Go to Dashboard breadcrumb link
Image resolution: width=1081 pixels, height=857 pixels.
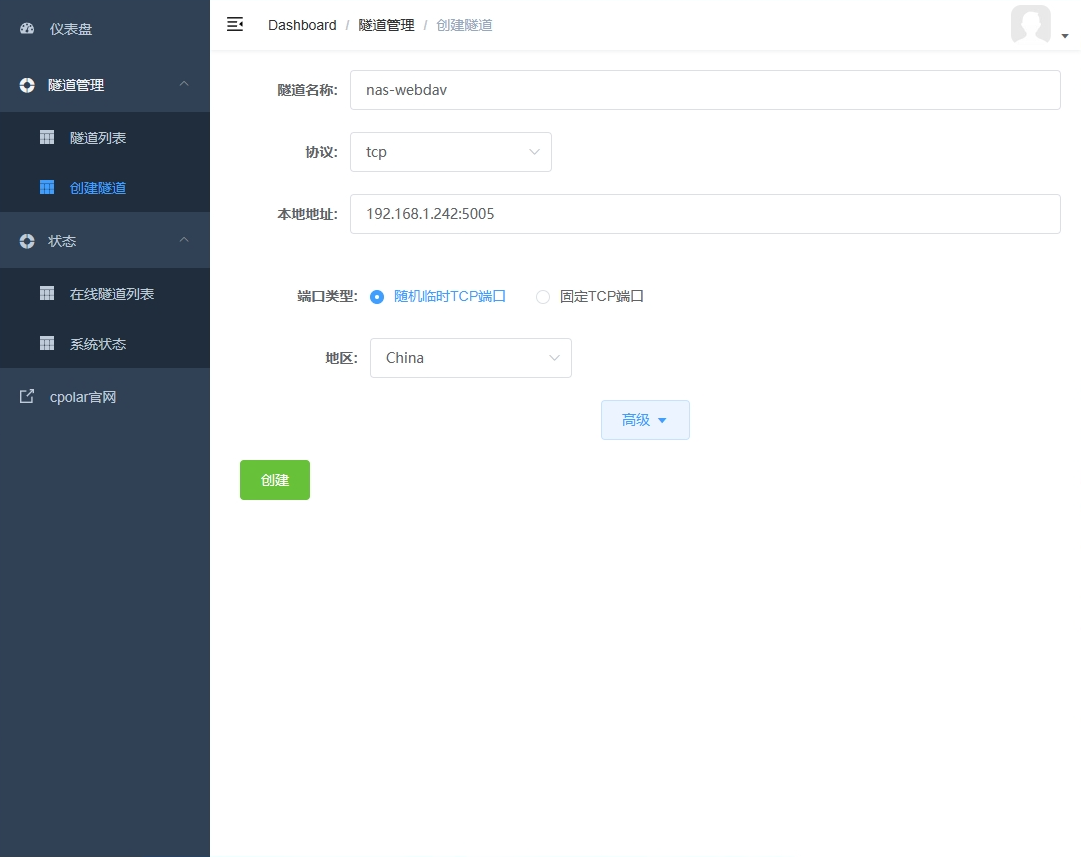302,25
